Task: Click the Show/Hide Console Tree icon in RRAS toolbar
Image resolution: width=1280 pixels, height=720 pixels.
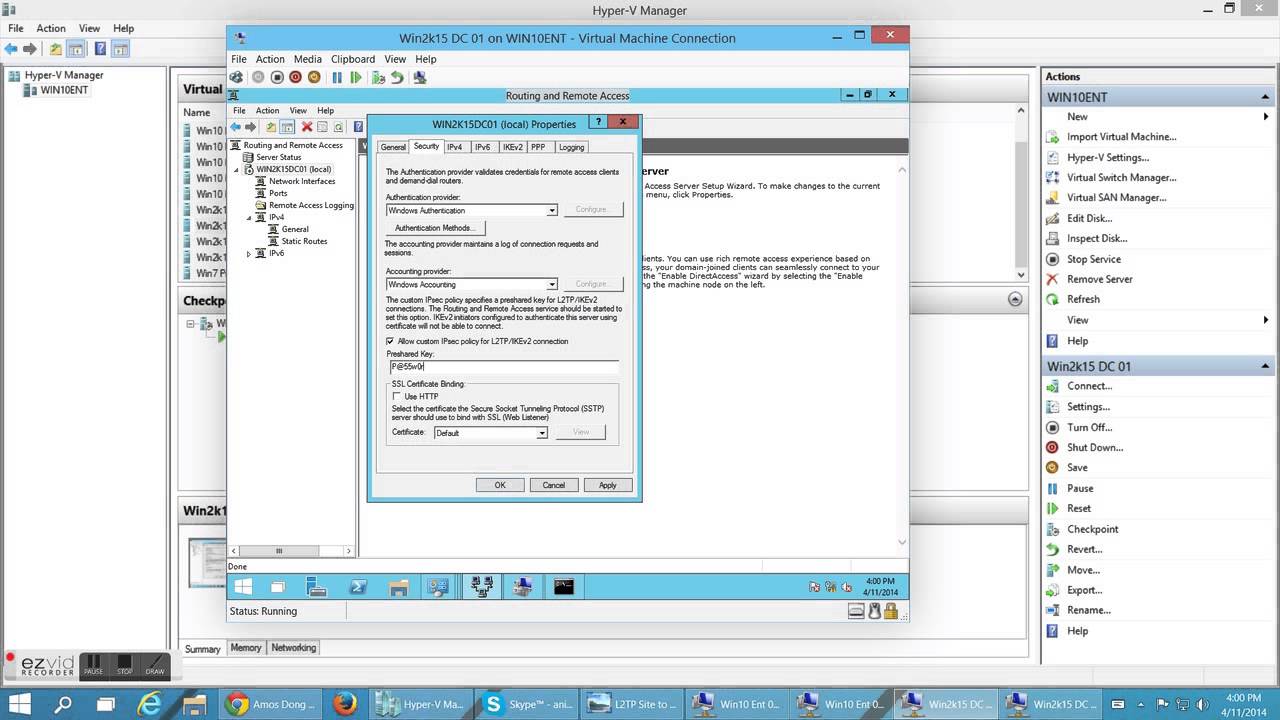Action: click(287, 127)
